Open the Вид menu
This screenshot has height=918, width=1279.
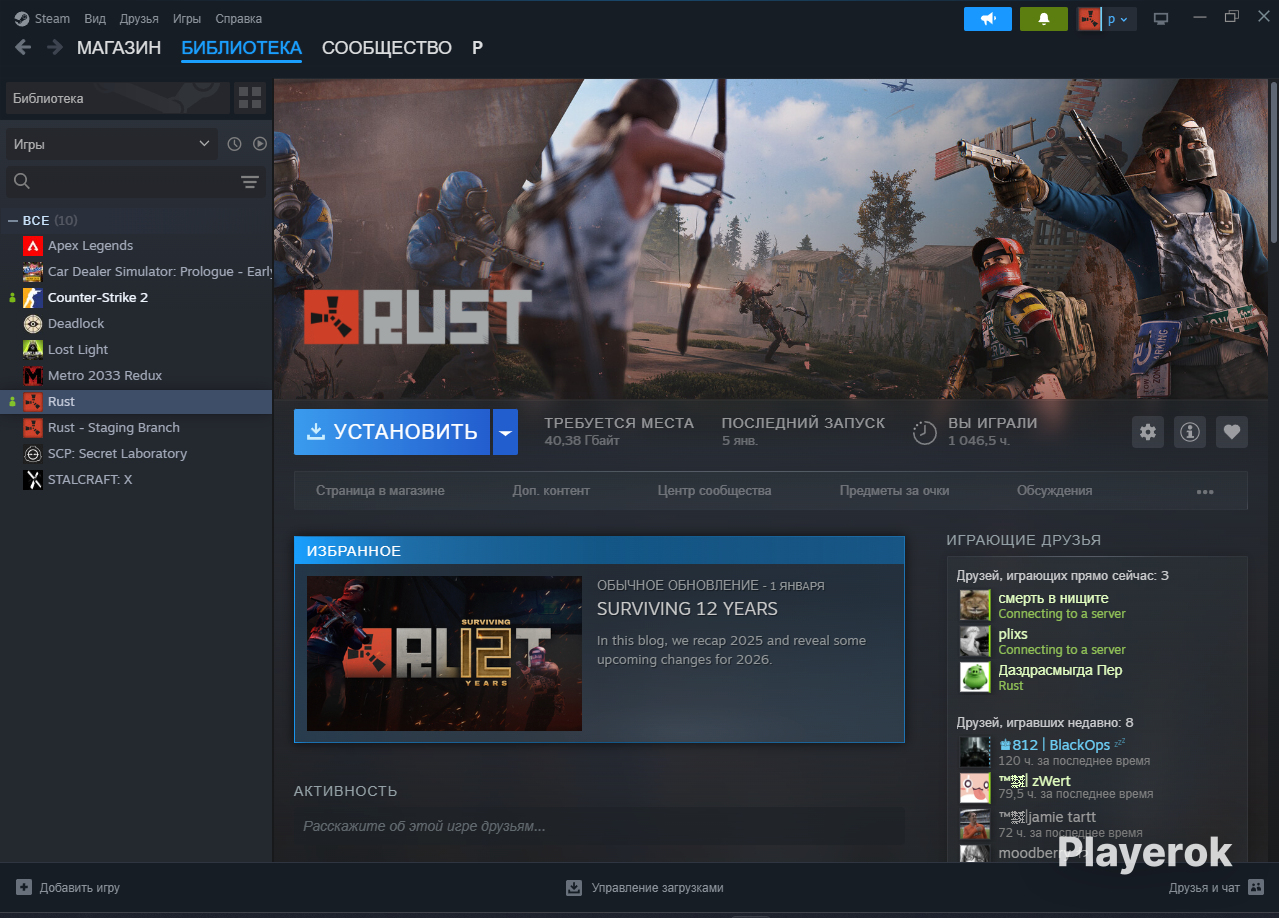point(95,19)
